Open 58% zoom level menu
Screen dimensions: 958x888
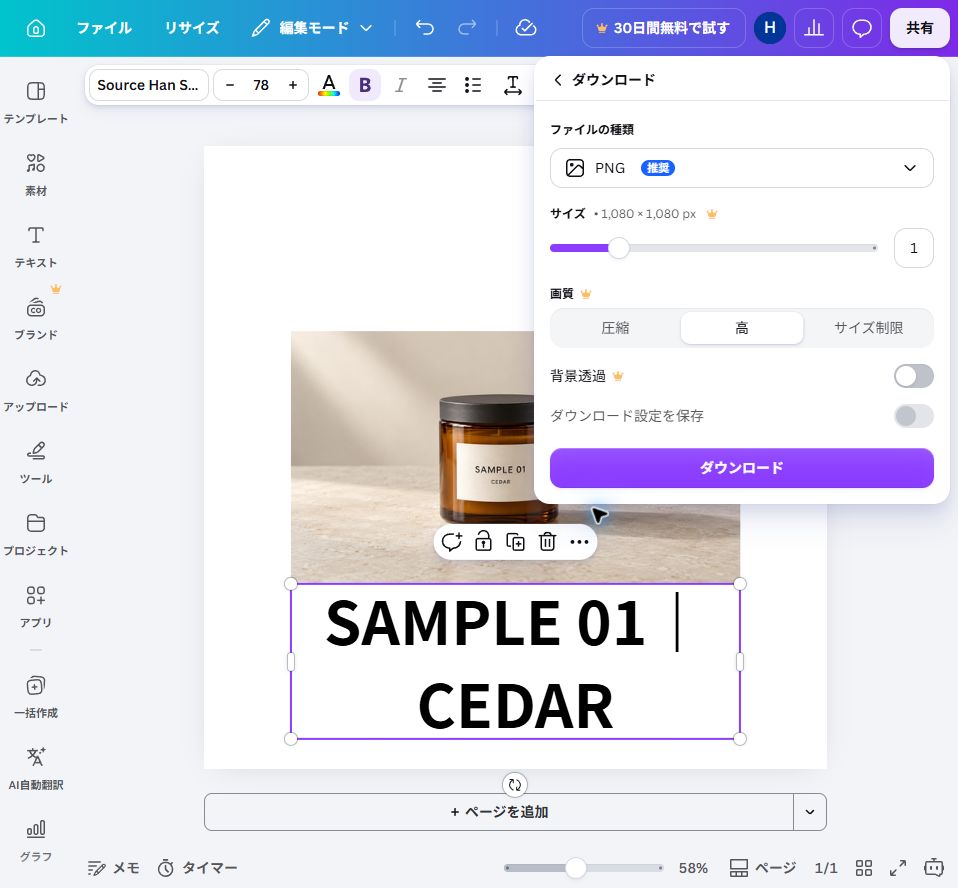click(693, 868)
